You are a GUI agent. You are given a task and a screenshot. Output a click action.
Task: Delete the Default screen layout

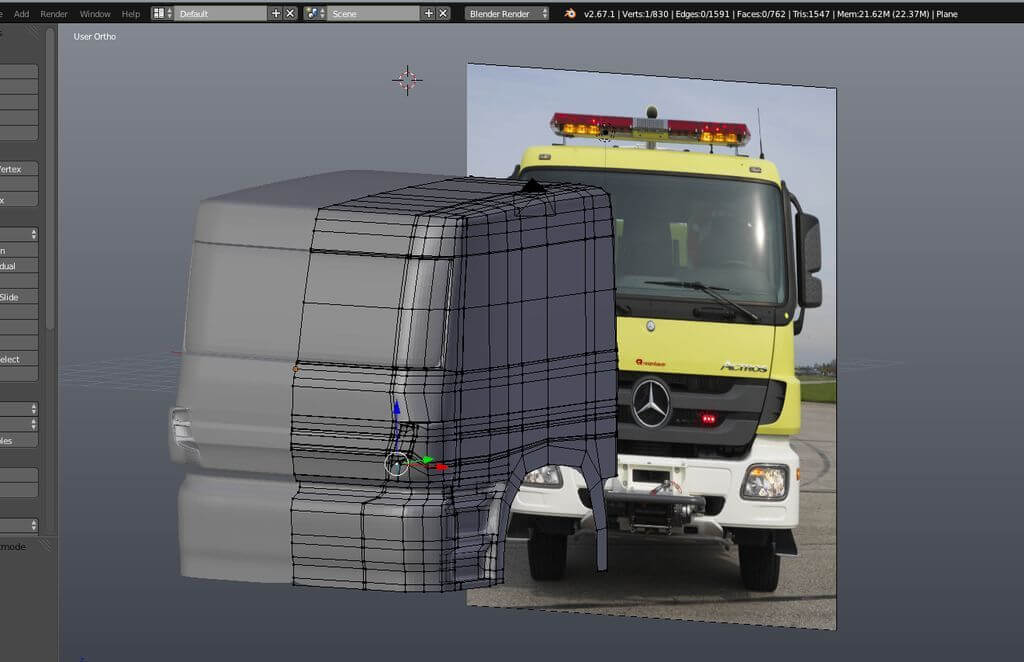coord(290,13)
